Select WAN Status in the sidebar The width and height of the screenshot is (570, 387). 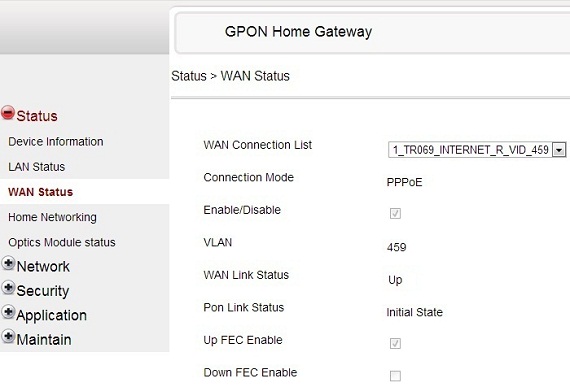40,192
